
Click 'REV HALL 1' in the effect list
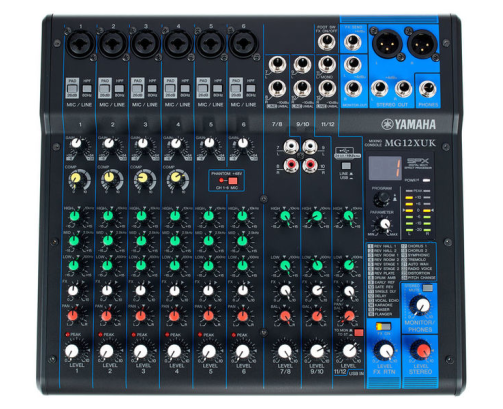385,246
